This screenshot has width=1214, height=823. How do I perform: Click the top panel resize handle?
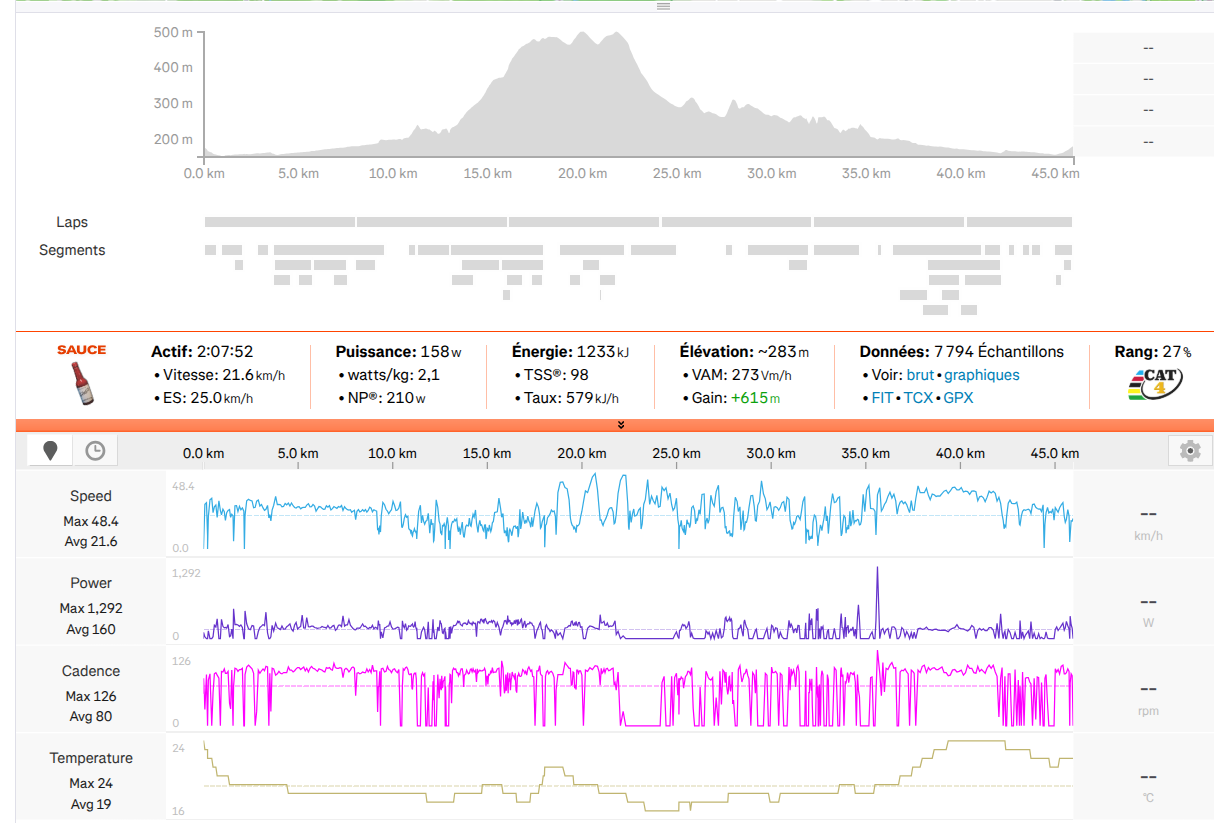[663, 6]
